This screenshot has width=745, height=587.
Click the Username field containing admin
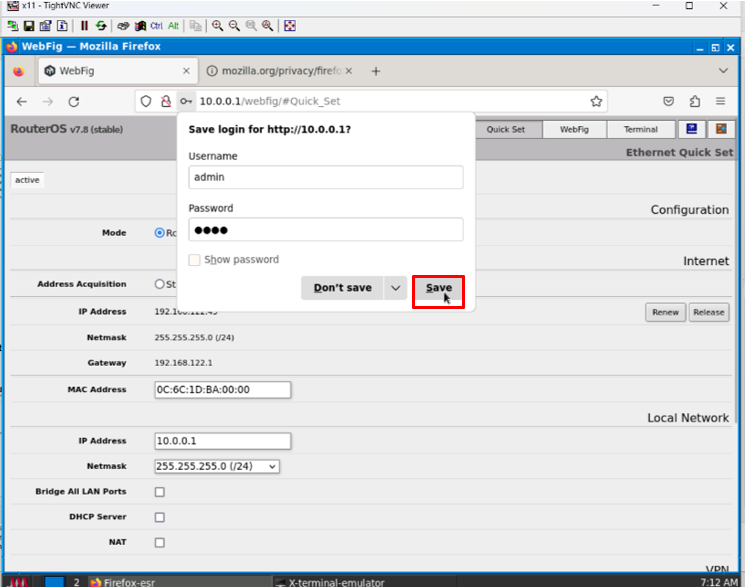[325, 177]
